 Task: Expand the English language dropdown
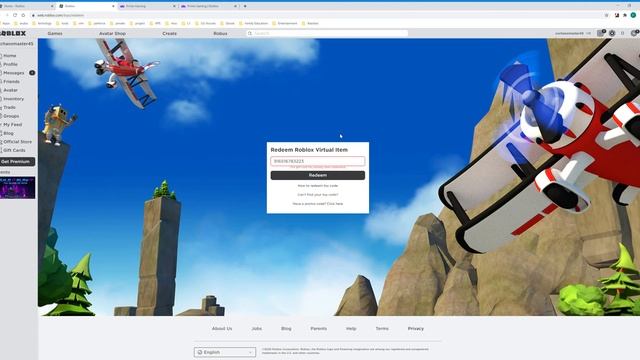click(x=225, y=352)
